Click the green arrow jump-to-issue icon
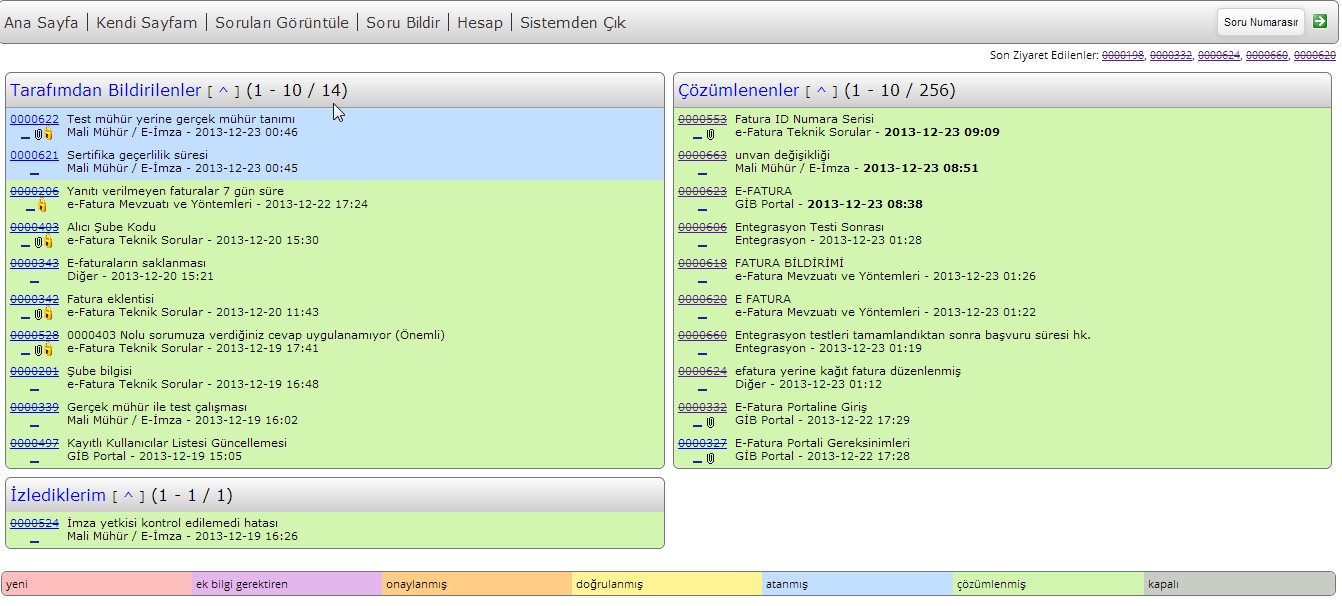This screenshot has width=1342, height=606. (x=1319, y=21)
